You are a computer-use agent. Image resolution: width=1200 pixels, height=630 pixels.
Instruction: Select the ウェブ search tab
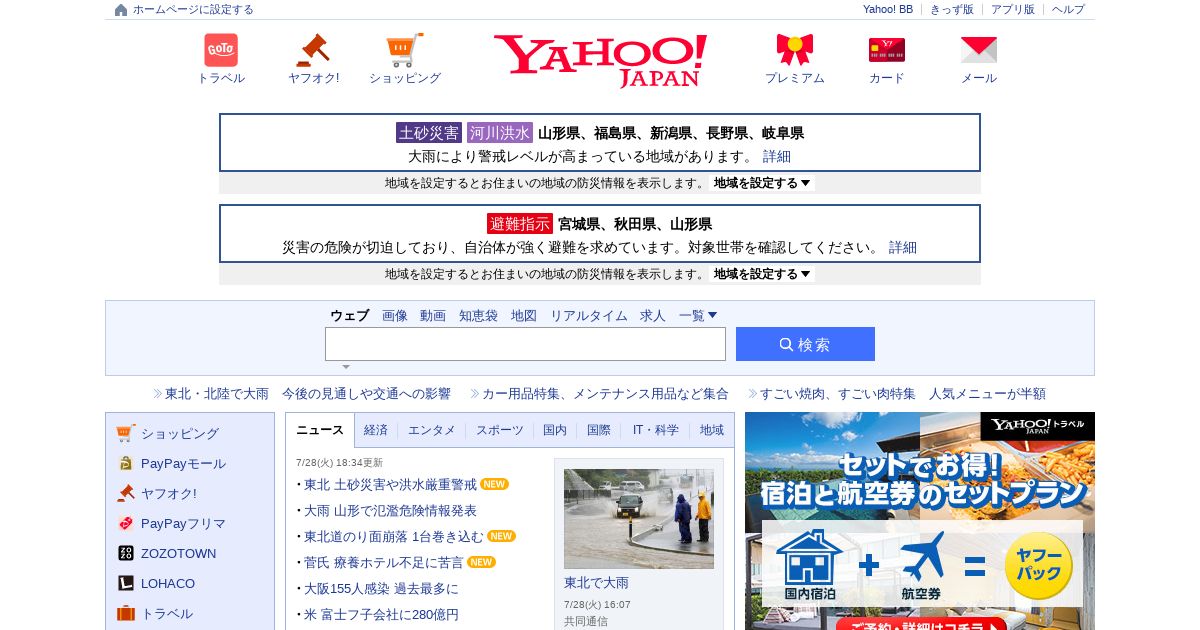[350, 315]
